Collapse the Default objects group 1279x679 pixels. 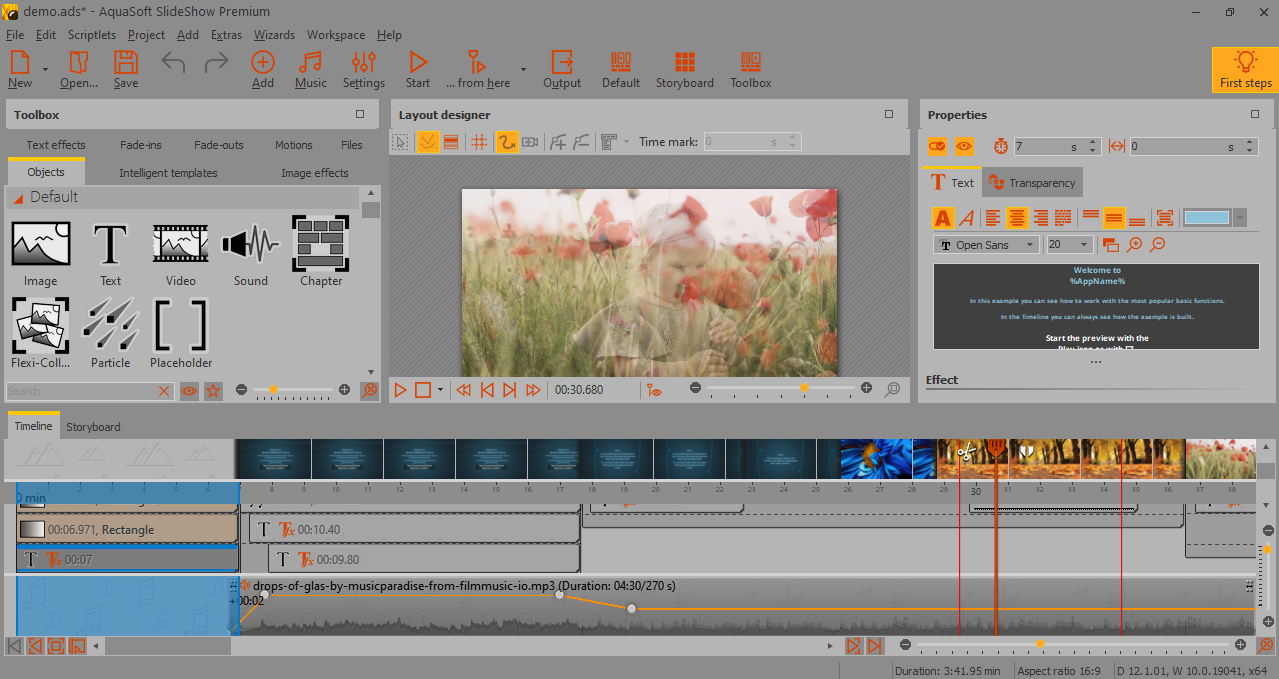18,198
